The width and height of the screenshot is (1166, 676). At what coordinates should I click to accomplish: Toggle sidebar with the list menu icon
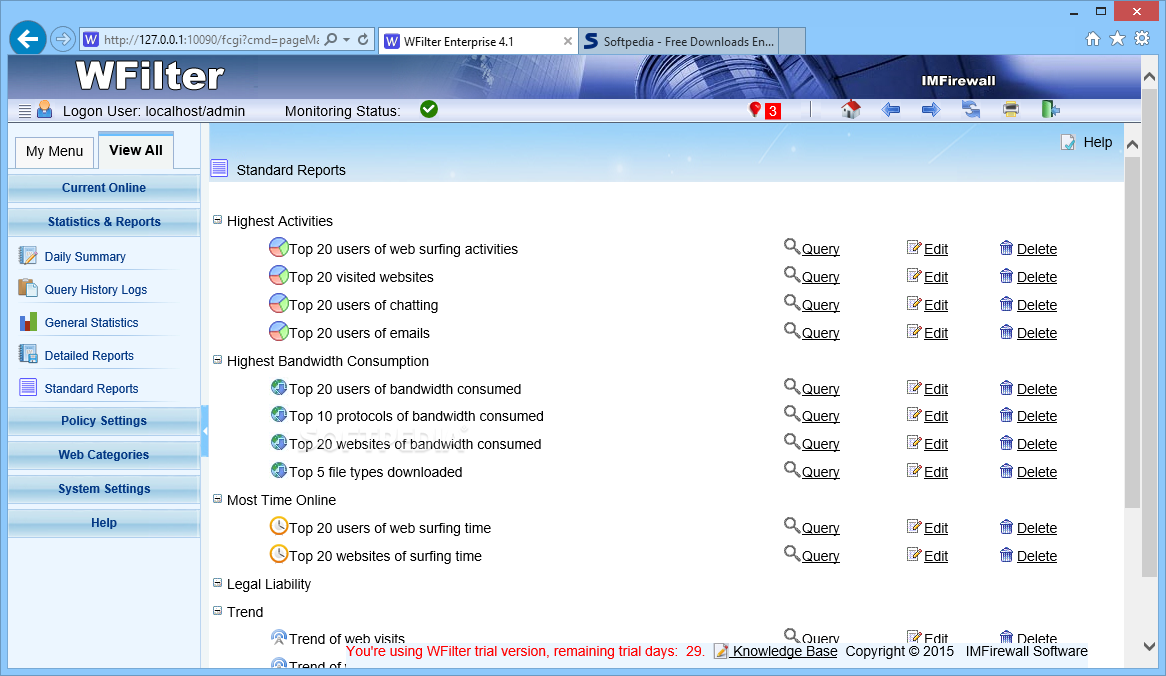point(25,112)
